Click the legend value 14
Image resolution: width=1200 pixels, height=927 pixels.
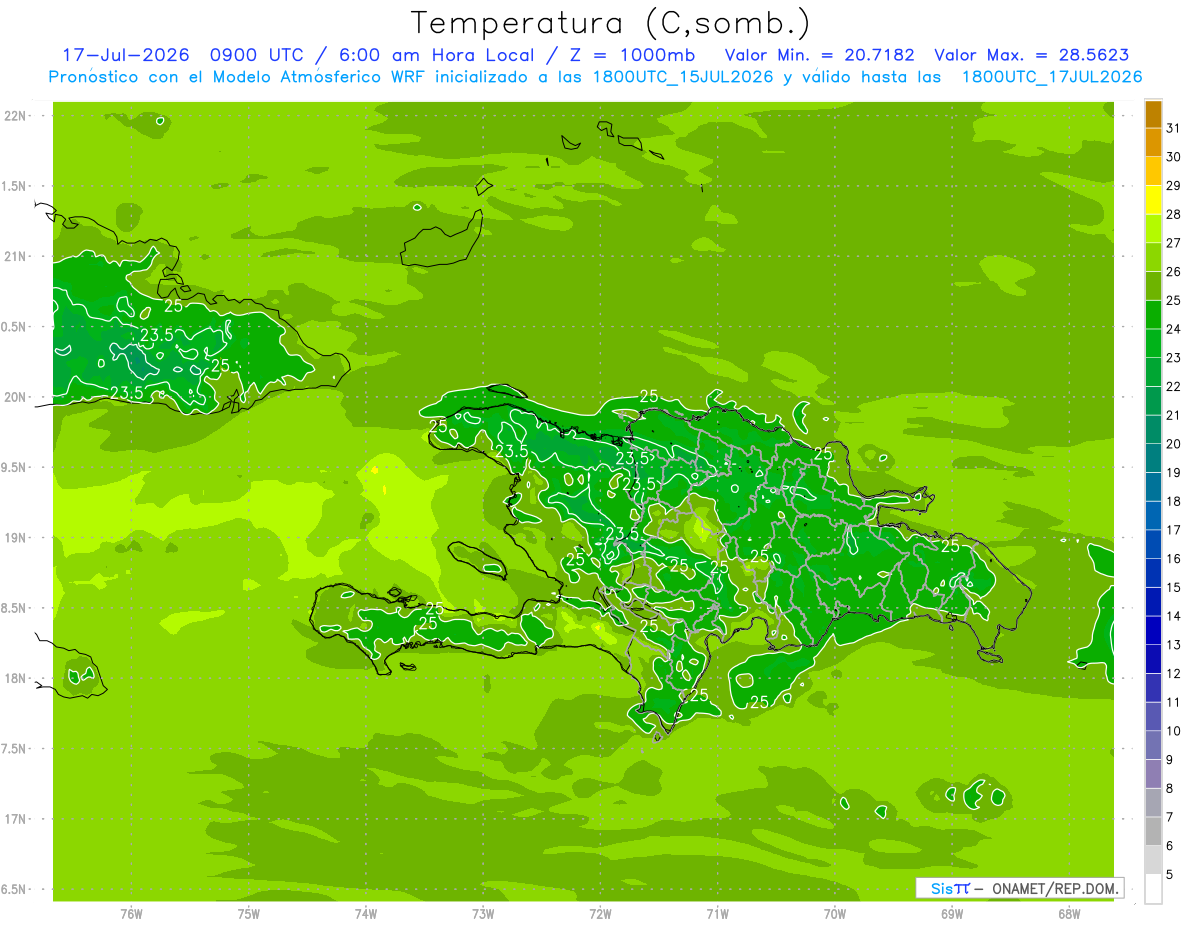pos(1174,616)
